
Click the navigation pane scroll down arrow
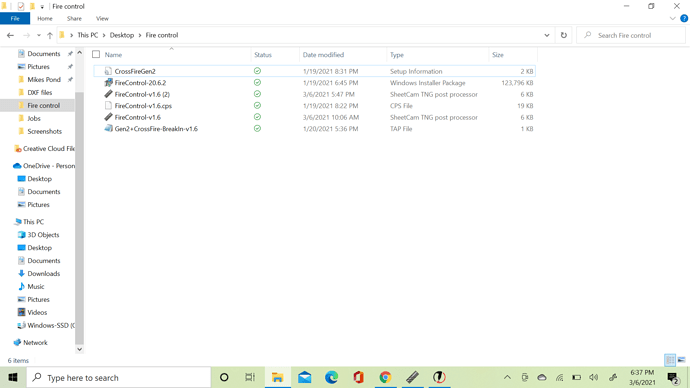[x=79, y=349]
